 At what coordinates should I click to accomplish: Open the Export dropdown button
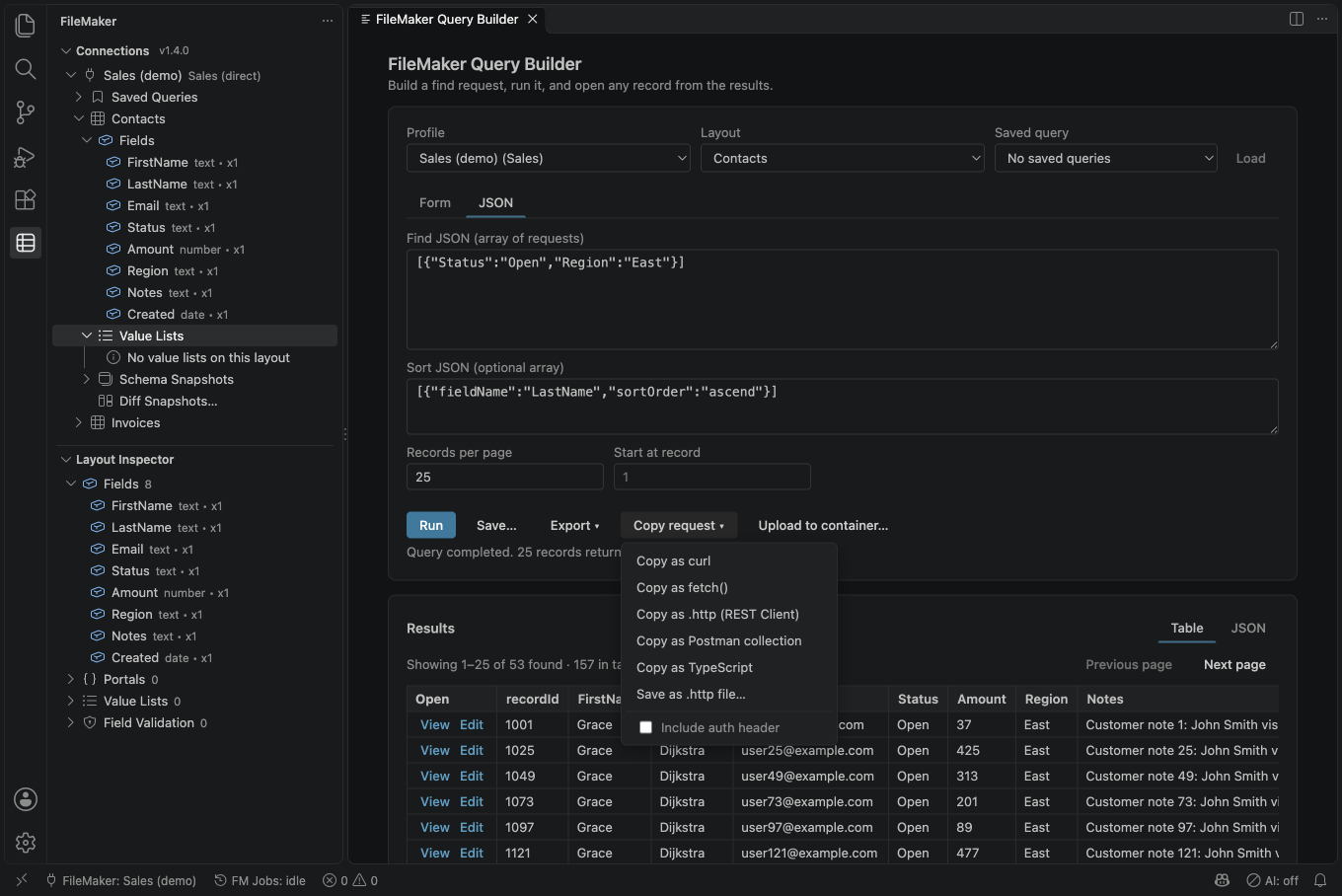pos(574,525)
